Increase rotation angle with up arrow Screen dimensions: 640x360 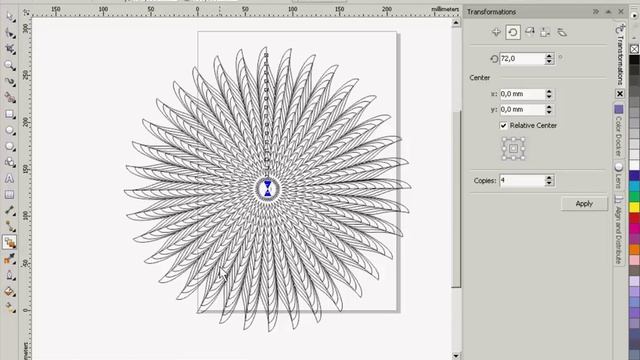click(x=549, y=56)
